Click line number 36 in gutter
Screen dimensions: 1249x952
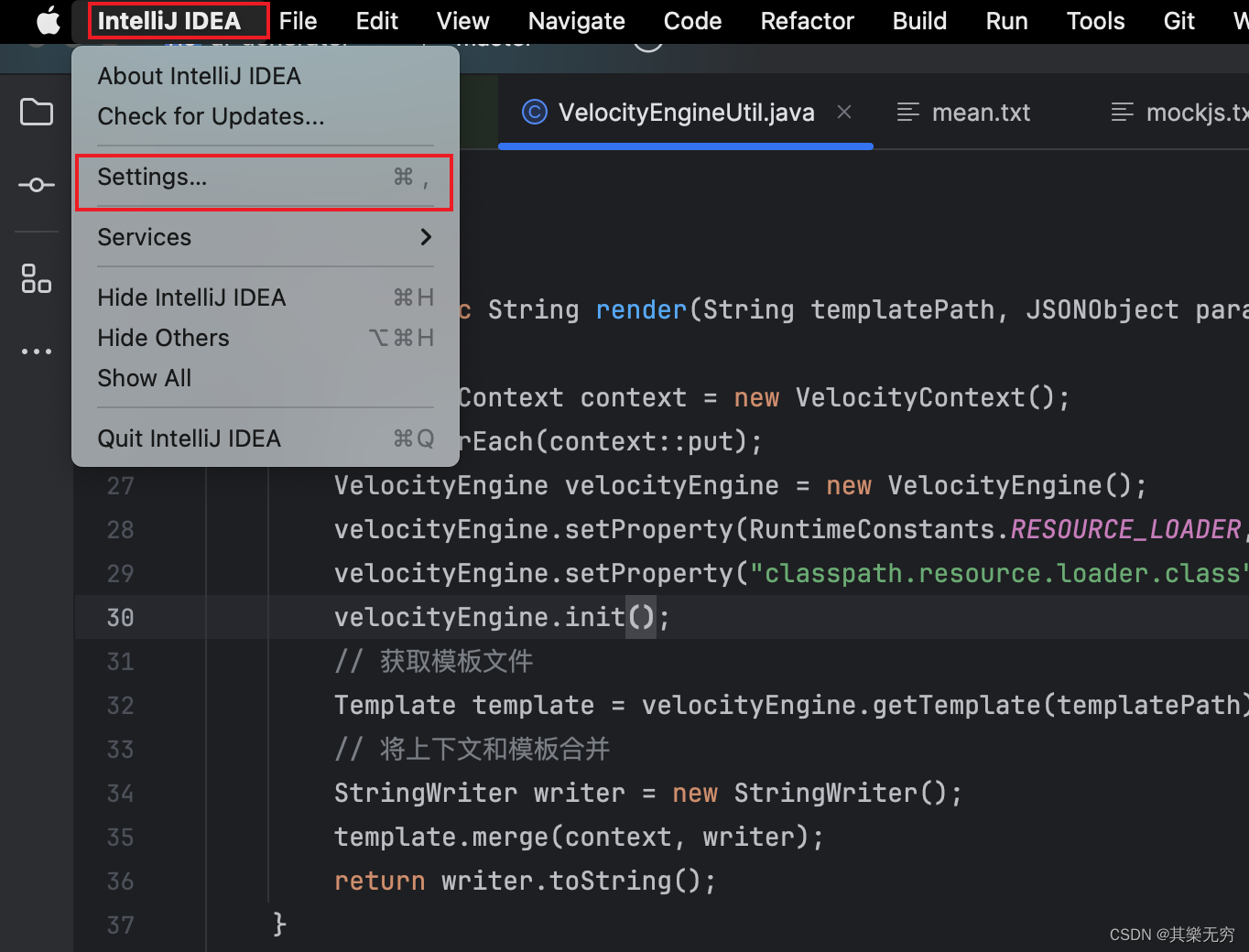(x=120, y=881)
